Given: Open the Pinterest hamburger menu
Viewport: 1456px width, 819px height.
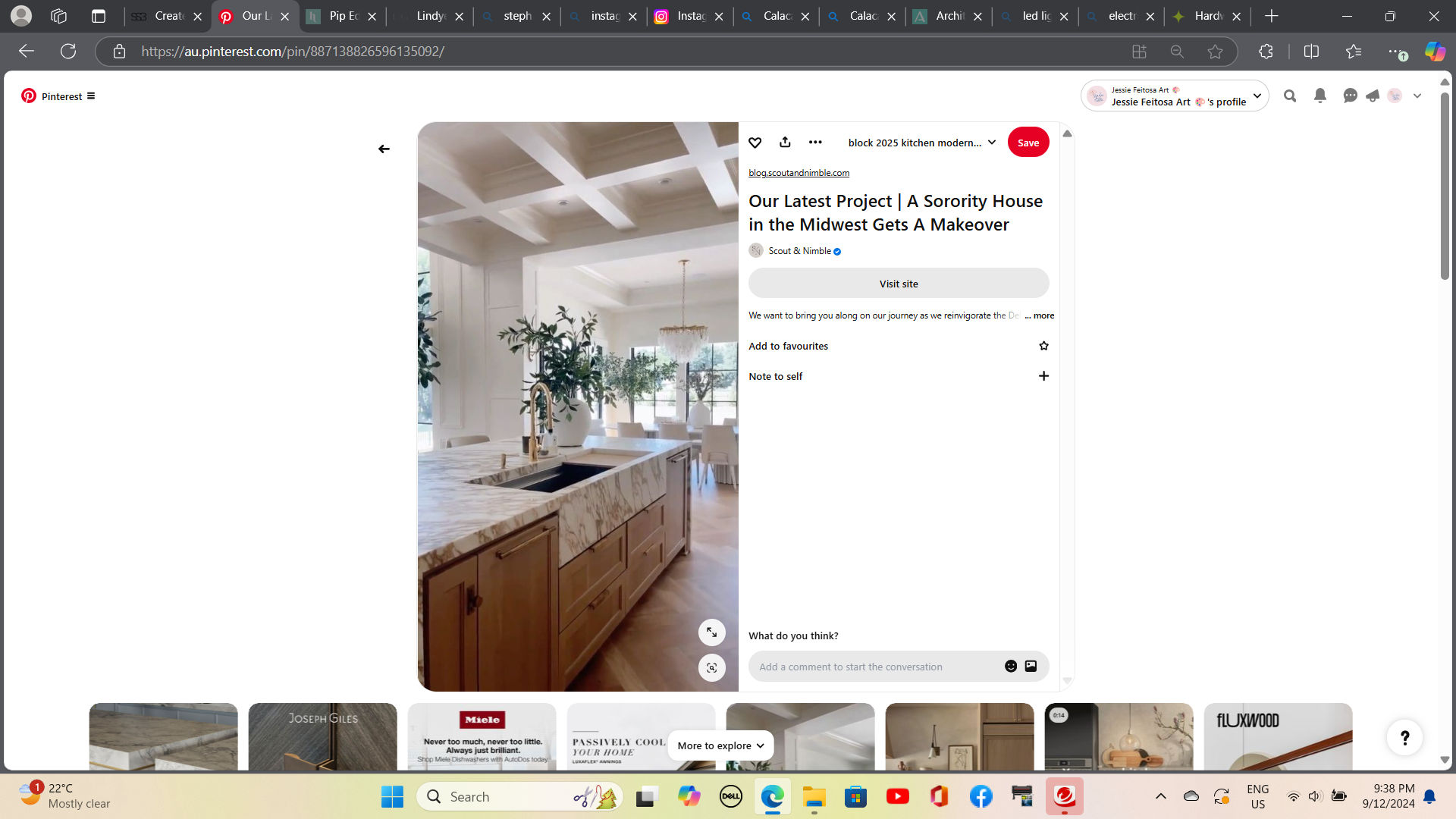Looking at the screenshot, I should point(91,96).
